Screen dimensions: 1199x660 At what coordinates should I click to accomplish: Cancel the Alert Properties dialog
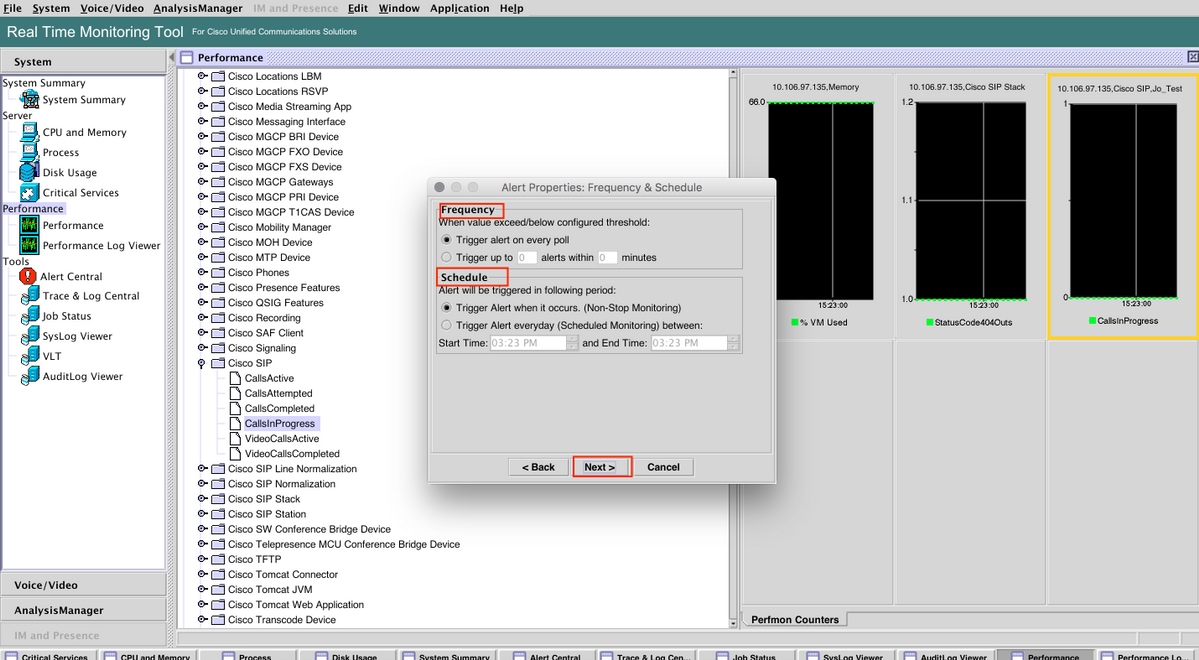(663, 467)
